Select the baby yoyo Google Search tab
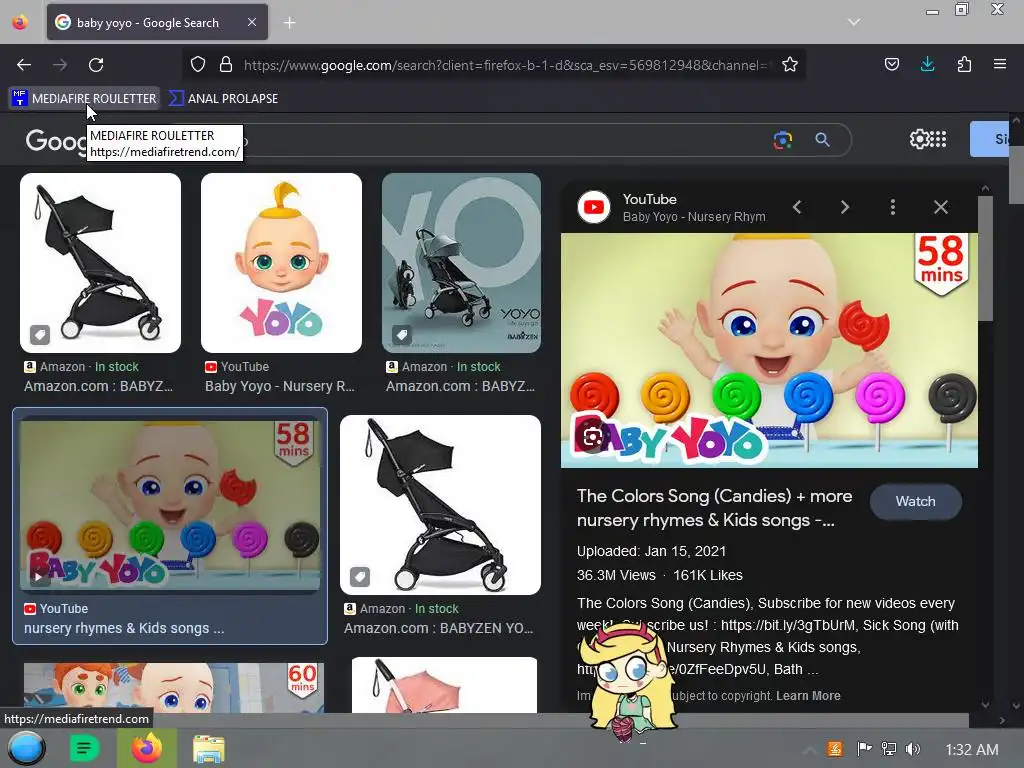This screenshot has width=1024, height=768. [157, 22]
